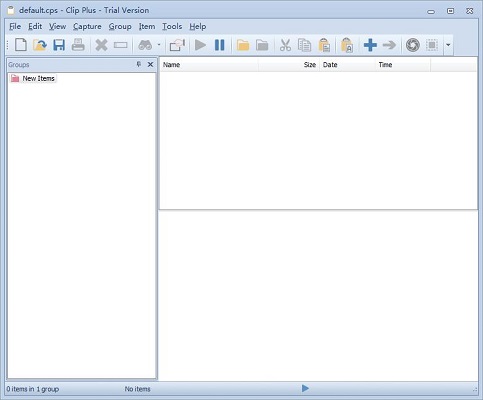This screenshot has width=483, height=400.
Task: Copy with the double-page toolbar icon
Action: pyautogui.click(x=304, y=45)
